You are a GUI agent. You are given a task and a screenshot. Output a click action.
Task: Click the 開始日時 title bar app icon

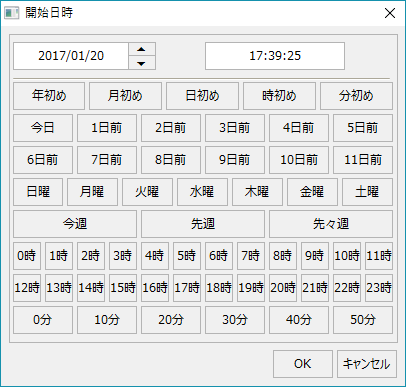12,13
